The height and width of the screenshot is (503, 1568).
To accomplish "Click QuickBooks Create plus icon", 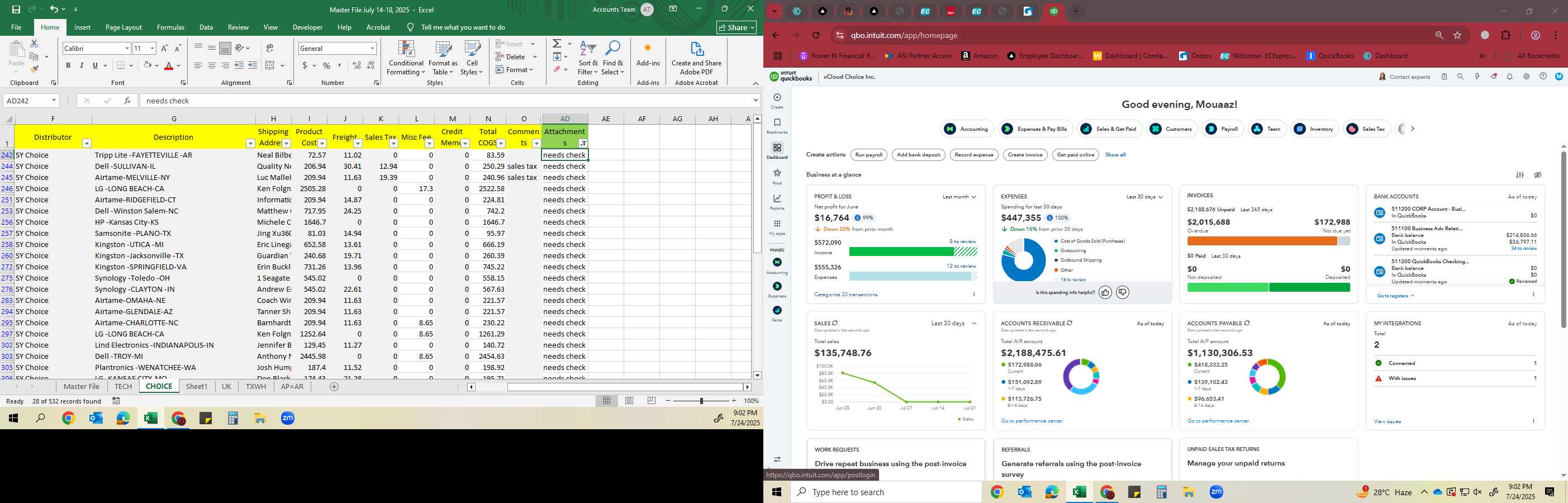I will click(x=777, y=97).
